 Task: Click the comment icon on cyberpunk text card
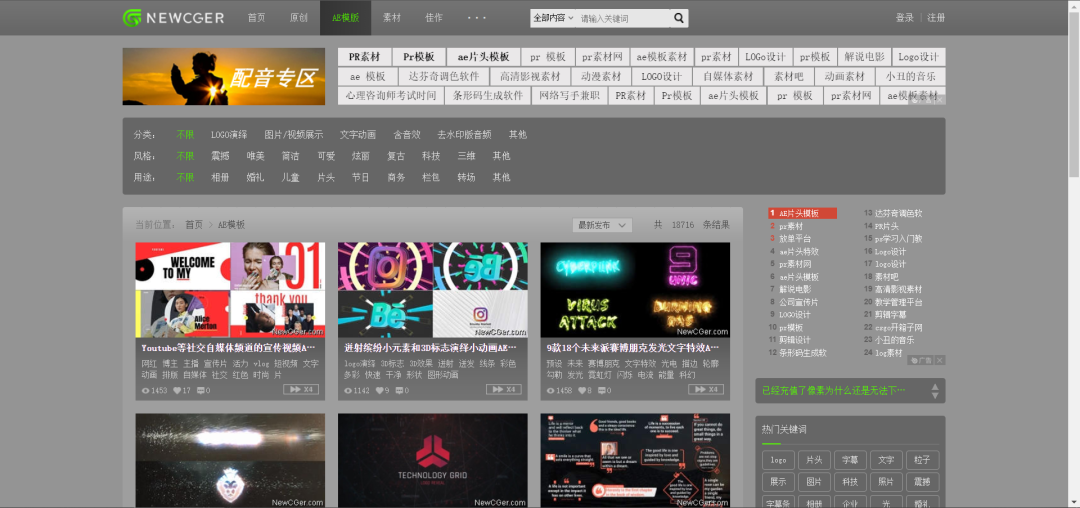pos(603,390)
